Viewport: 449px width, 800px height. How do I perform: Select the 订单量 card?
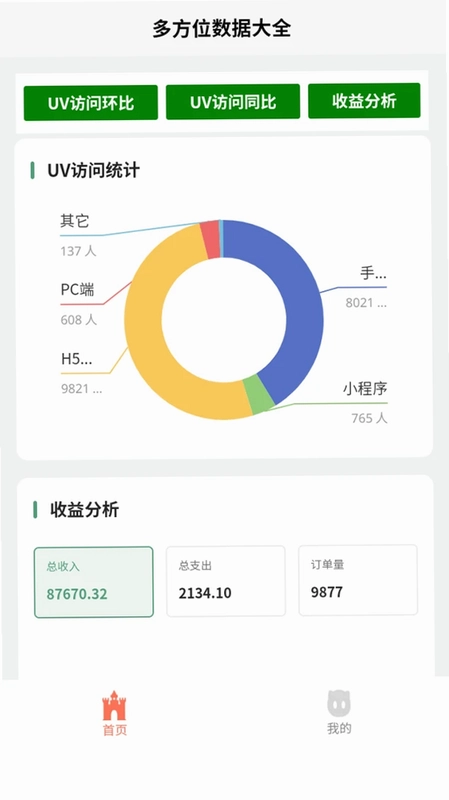point(358,580)
